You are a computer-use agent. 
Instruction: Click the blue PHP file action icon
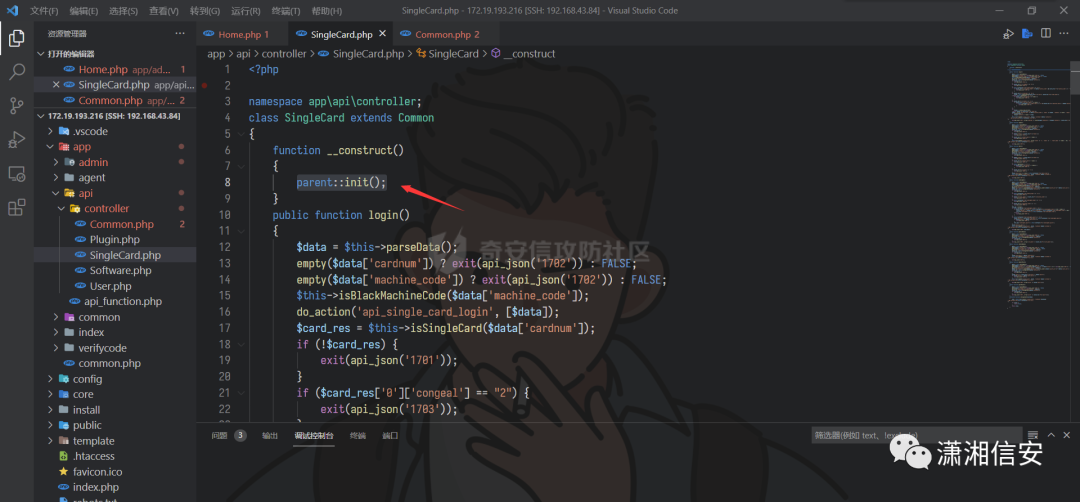(x=1027, y=34)
